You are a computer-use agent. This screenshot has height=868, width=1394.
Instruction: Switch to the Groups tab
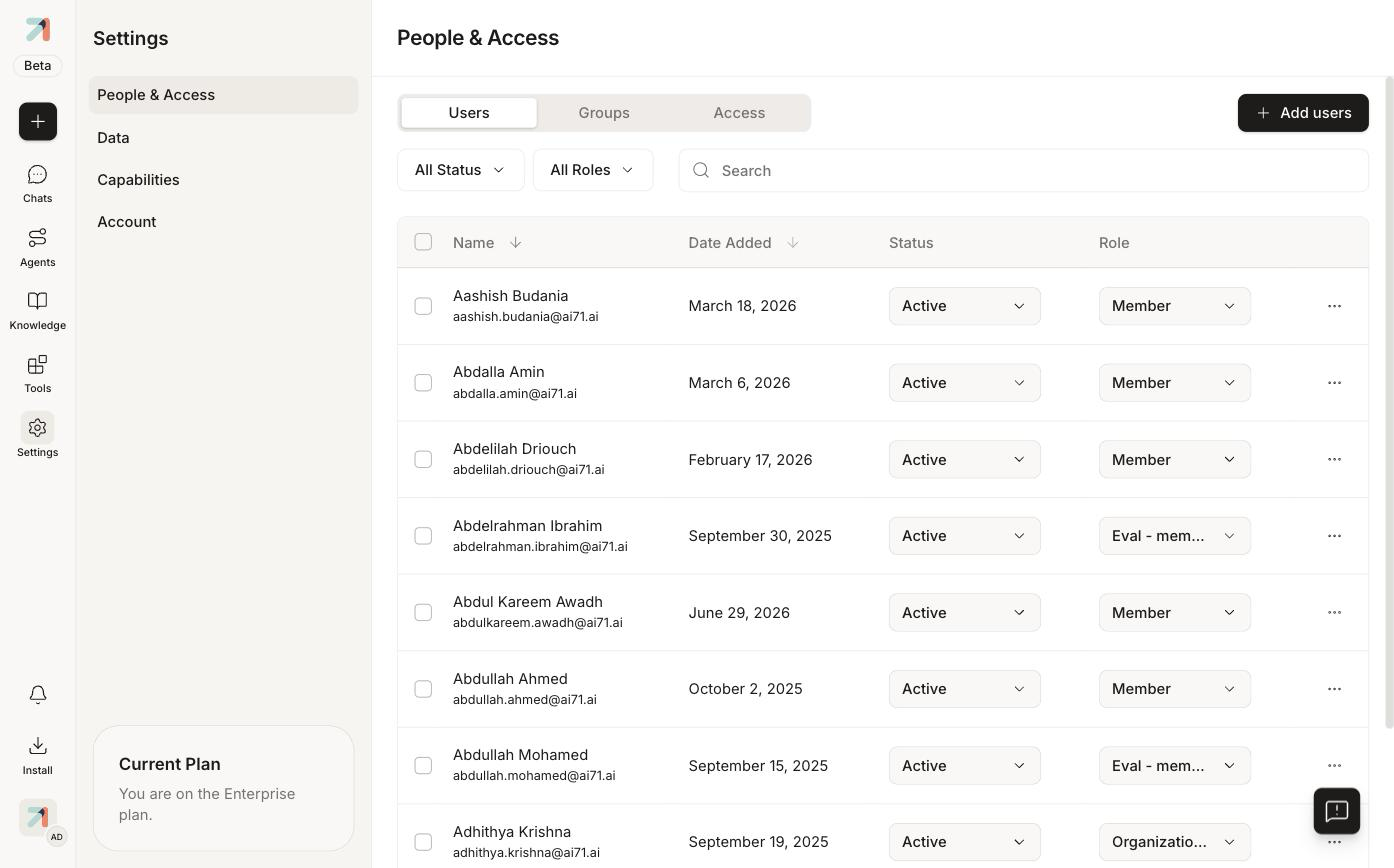[x=604, y=113]
